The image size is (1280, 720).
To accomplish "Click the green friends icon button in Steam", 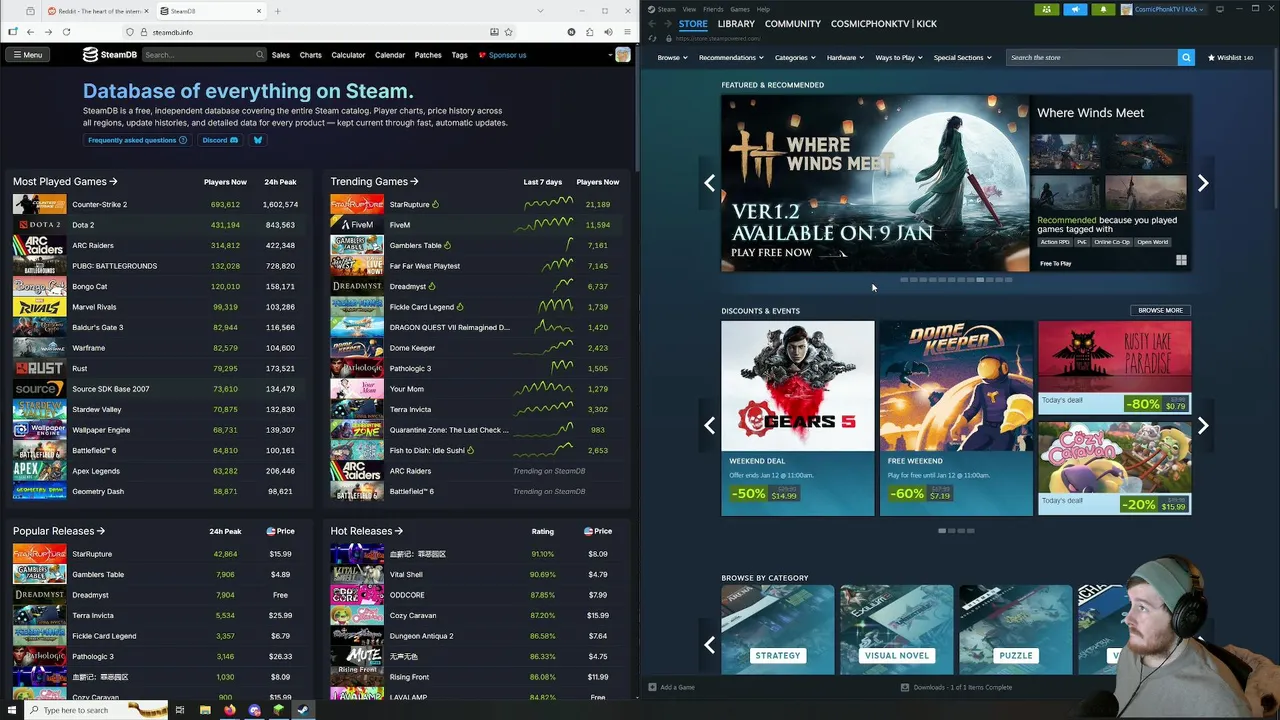I will point(1047,9).
